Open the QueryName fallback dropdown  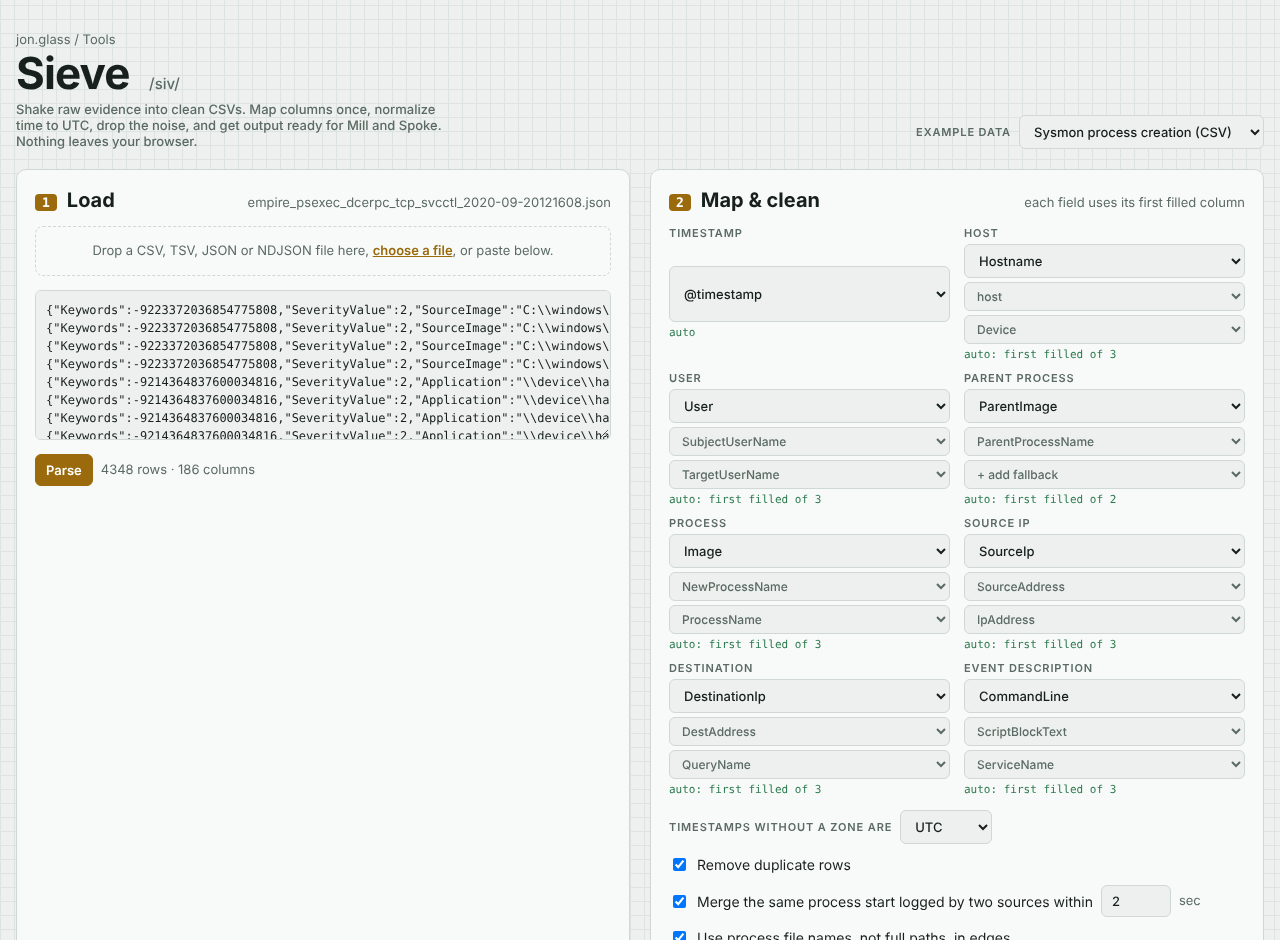[809, 765]
